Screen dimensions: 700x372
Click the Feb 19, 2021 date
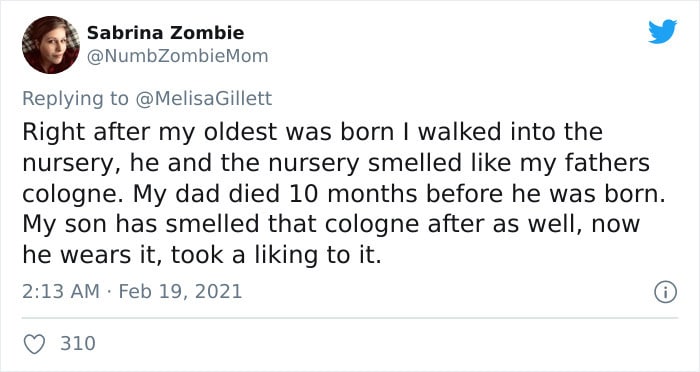point(180,292)
